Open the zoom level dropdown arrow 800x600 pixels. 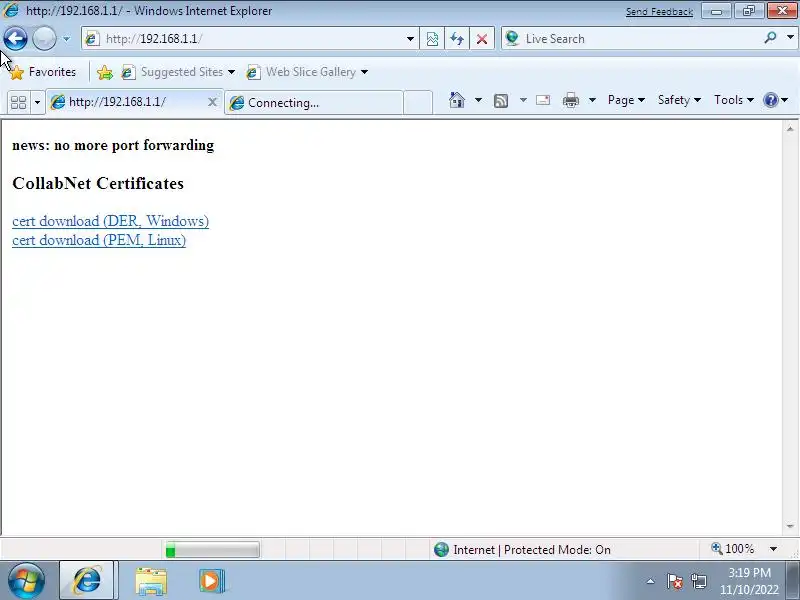[773, 549]
